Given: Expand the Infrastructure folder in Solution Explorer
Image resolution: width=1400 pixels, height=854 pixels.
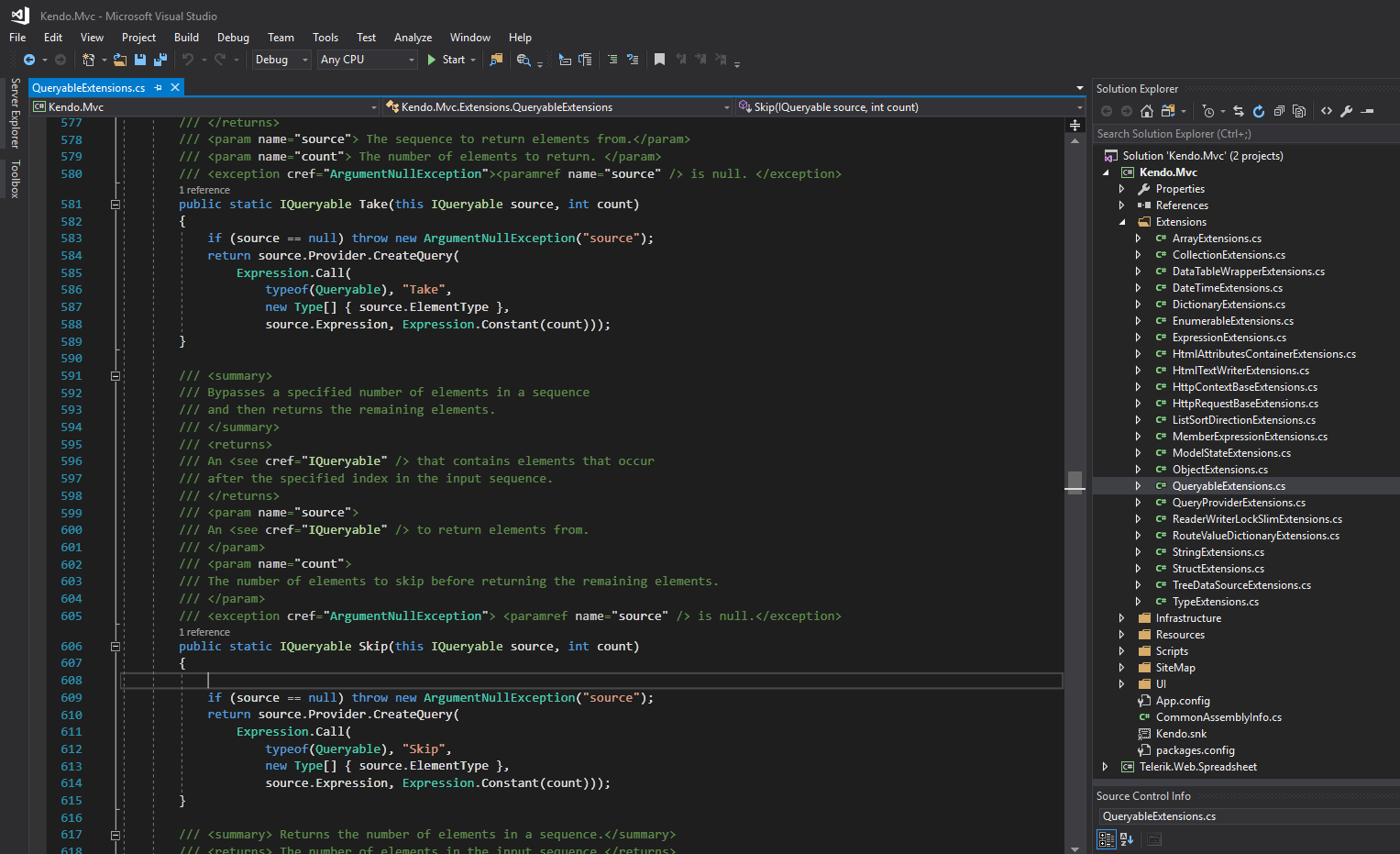Looking at the screenshot, I should click(1121, 618).
